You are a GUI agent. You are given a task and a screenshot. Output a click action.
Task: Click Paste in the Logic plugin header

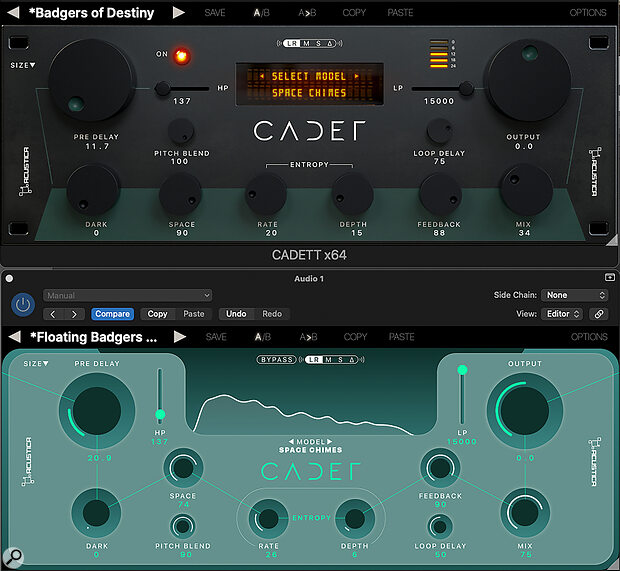194,314
